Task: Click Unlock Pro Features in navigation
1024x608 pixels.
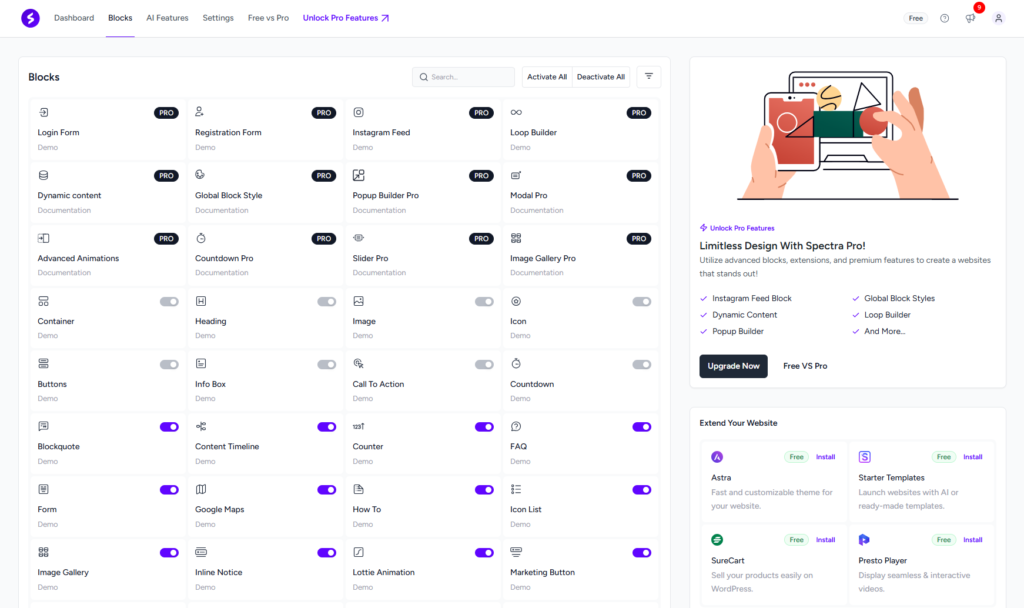Action: (x=345, y=18)
